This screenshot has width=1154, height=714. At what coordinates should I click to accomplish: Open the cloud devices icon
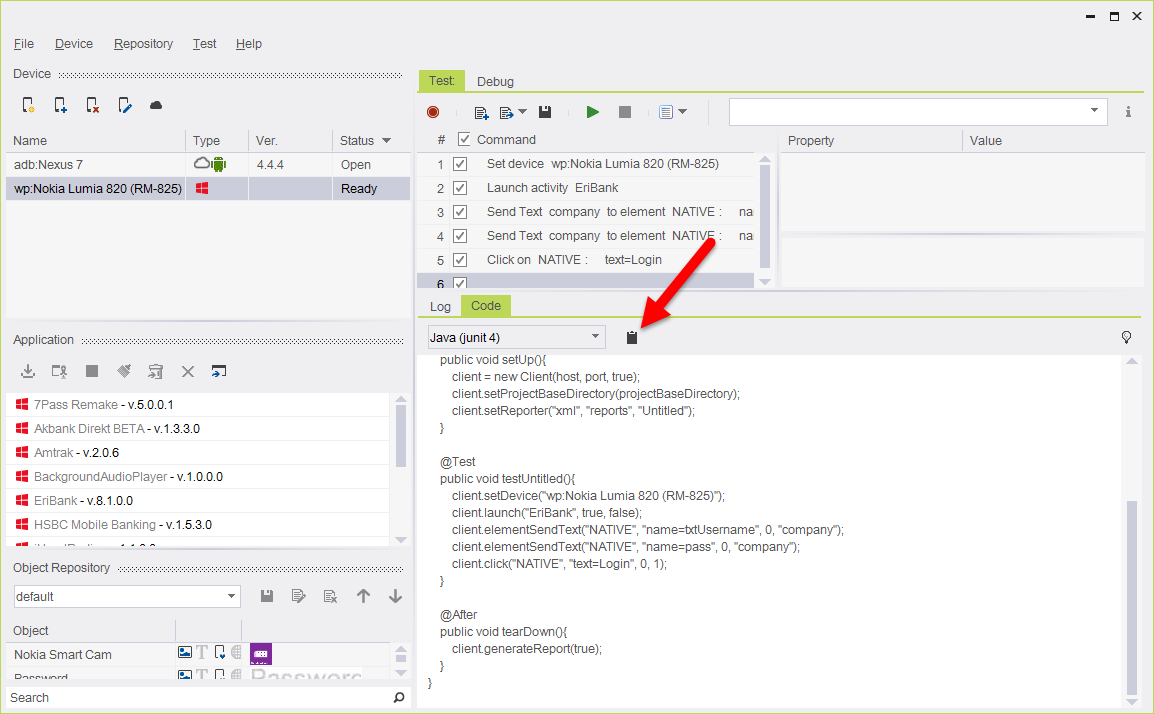coord(156,105)
